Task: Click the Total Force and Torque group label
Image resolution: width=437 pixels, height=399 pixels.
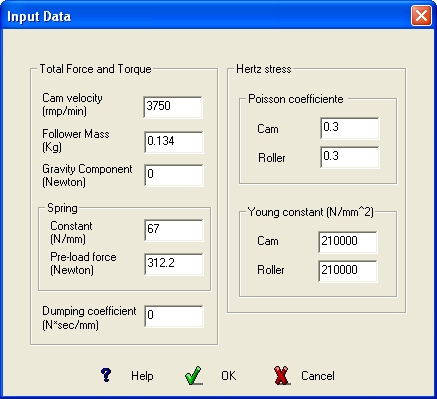Action: pos(95,69)
